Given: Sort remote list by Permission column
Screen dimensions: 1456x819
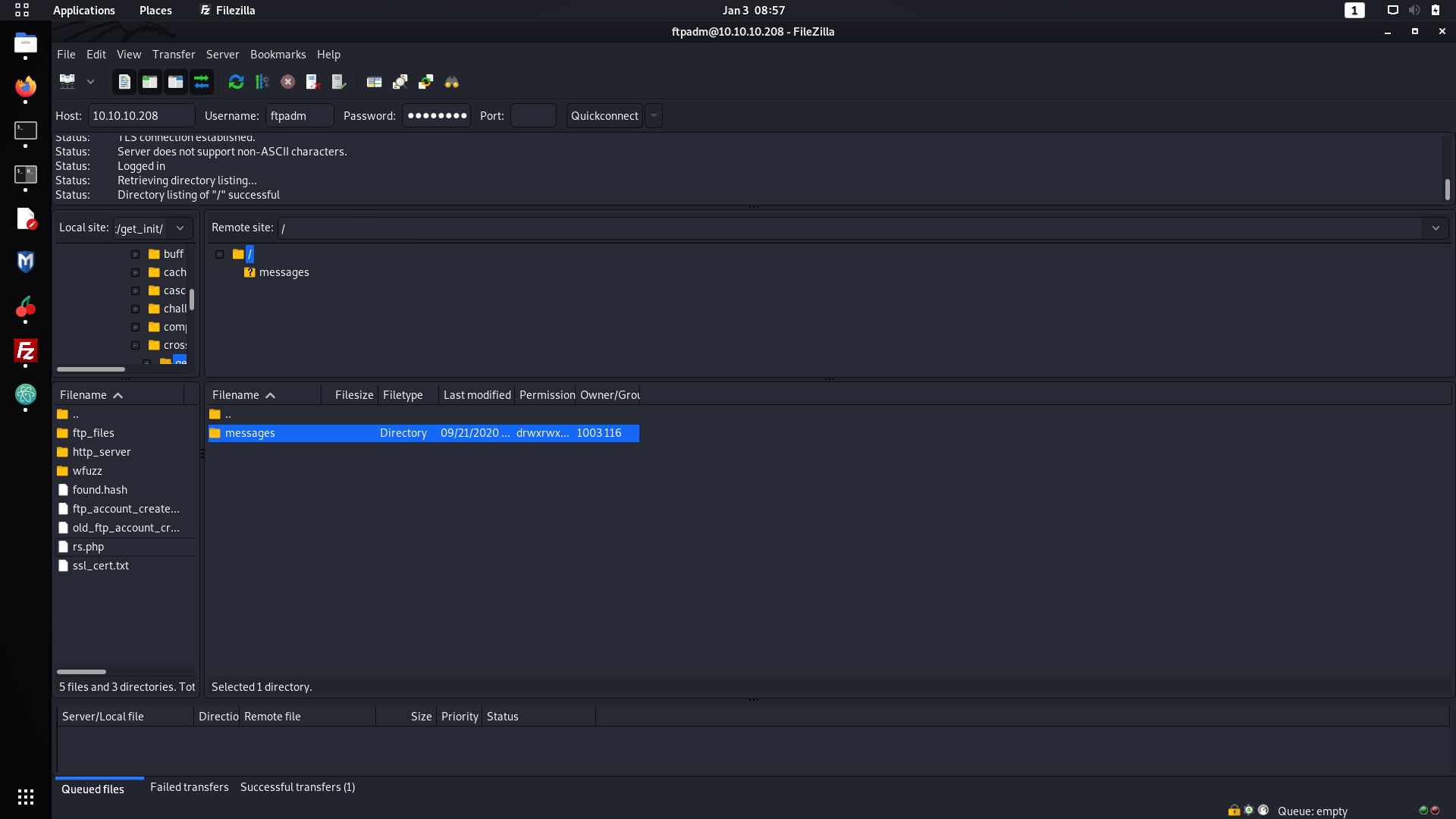Looking at the screenshot, I should (x=546, y=395).
